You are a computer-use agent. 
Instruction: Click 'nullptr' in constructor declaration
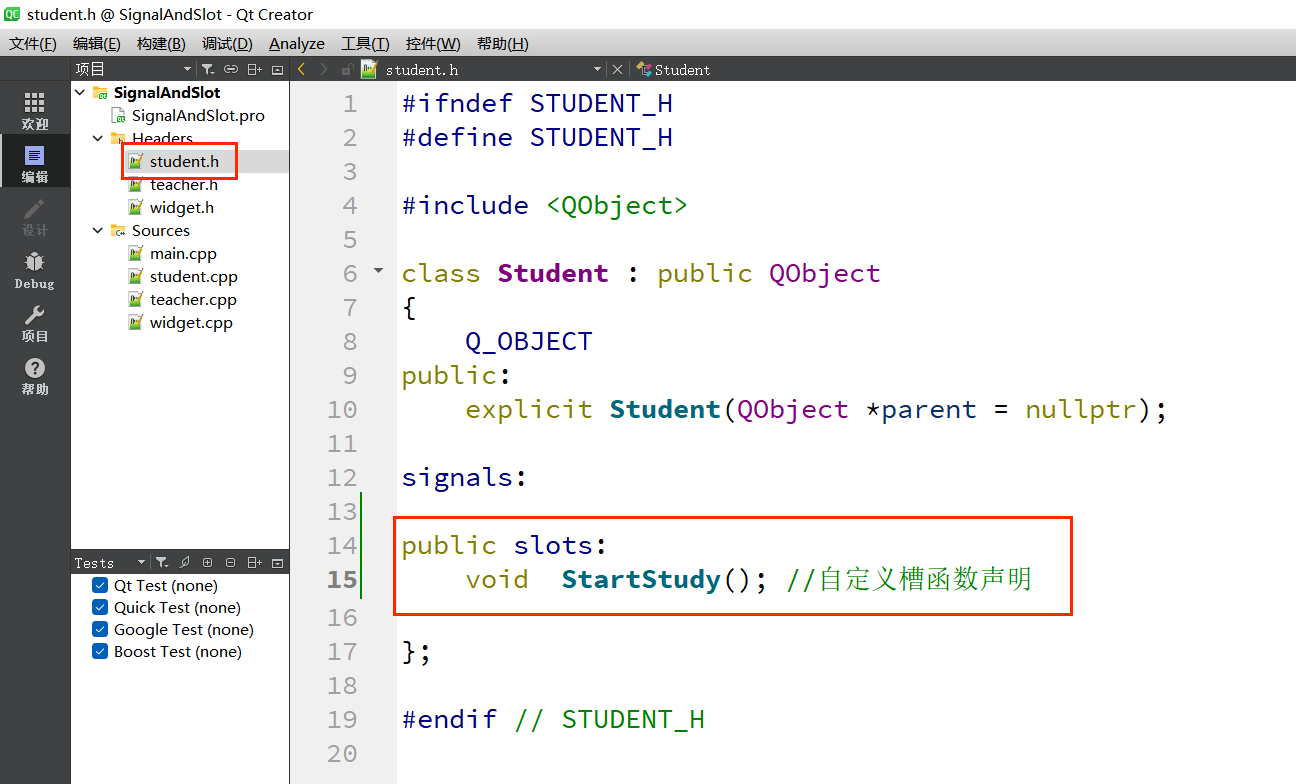pos(1081,409)
